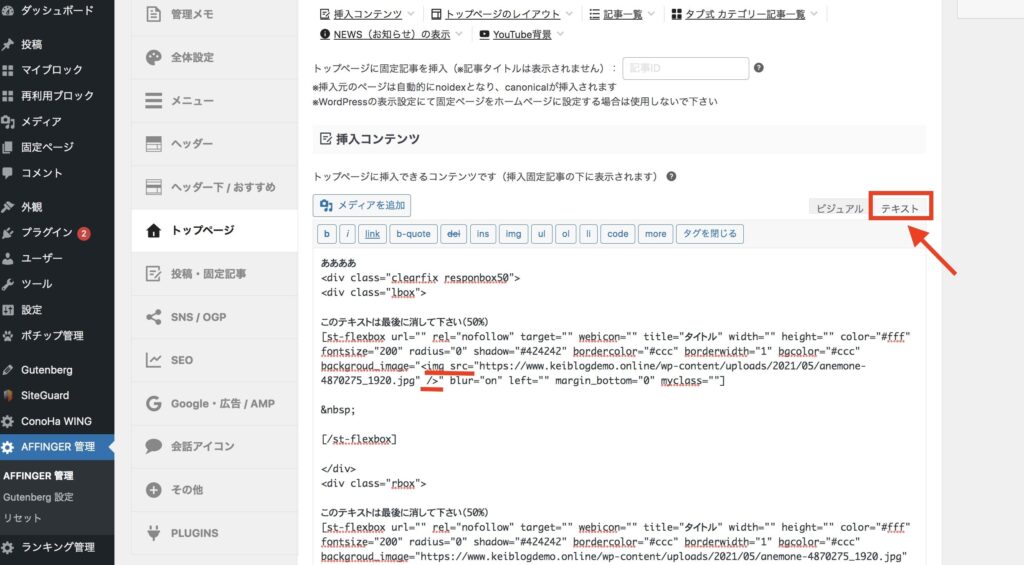The width and height of the screenshot is (1024, 565).
Task: Click help icon next to 記事ID field
Action: pos(759,68)
